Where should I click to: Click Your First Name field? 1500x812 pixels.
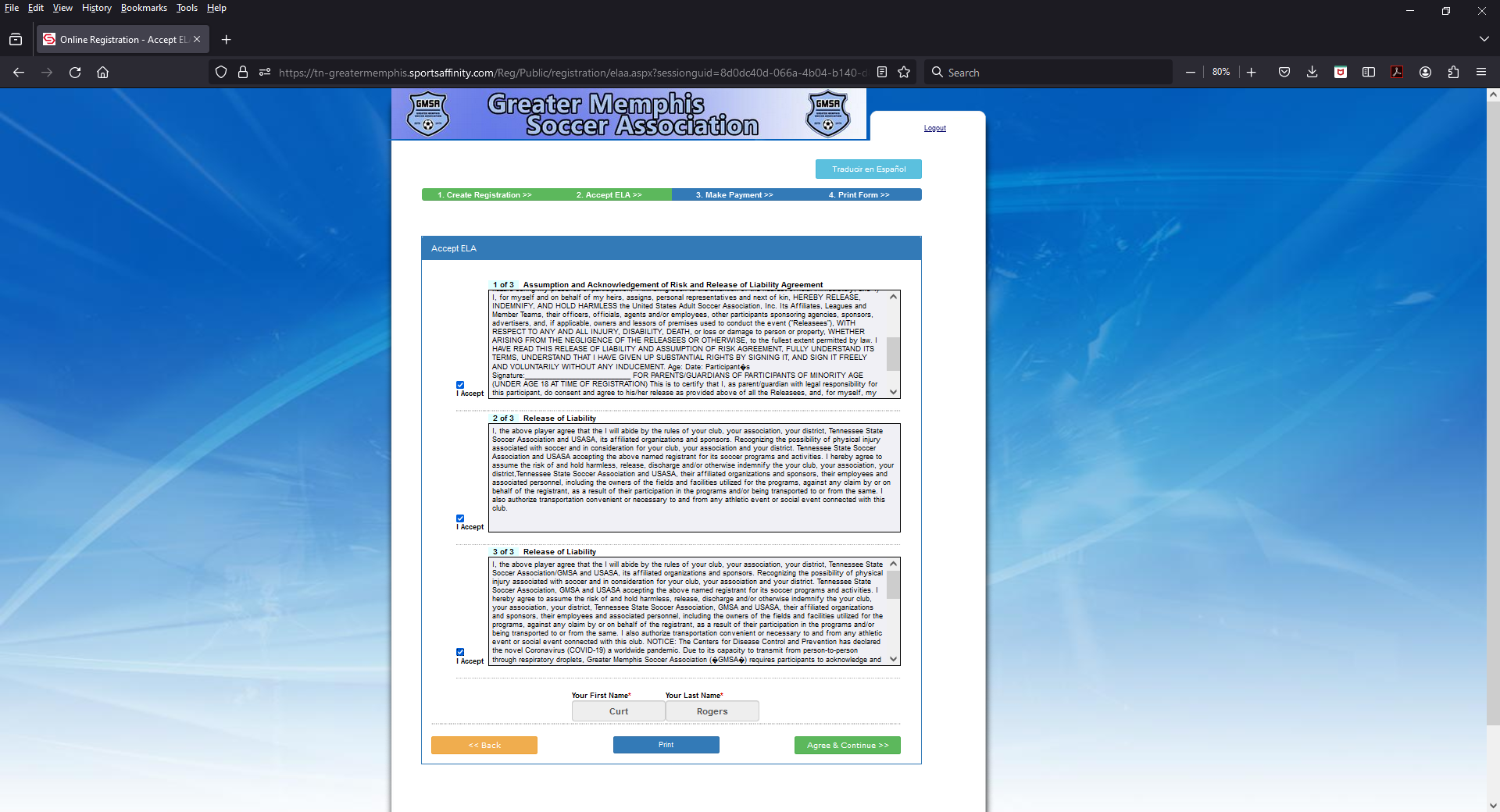(x=619, y=711)
